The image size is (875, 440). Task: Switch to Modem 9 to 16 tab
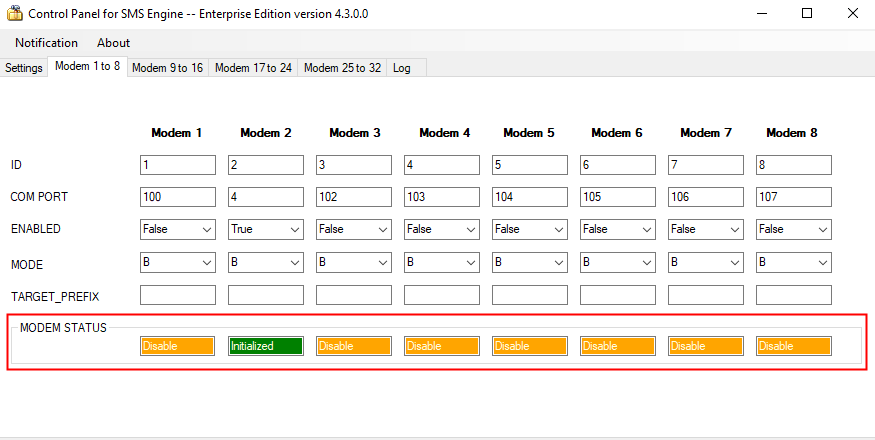point(167,68)
